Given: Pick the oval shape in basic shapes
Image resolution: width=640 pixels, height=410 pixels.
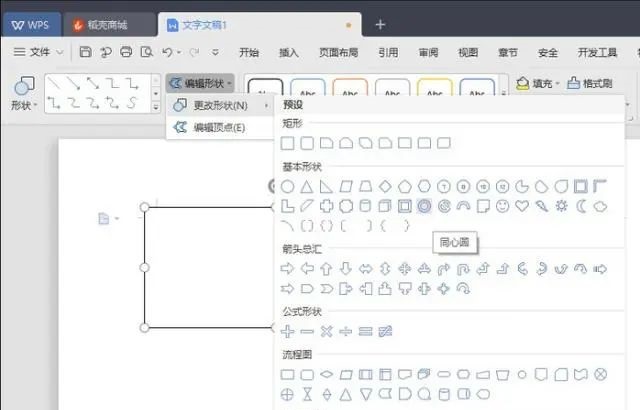Looking at the screenshot, I should 287,187.
